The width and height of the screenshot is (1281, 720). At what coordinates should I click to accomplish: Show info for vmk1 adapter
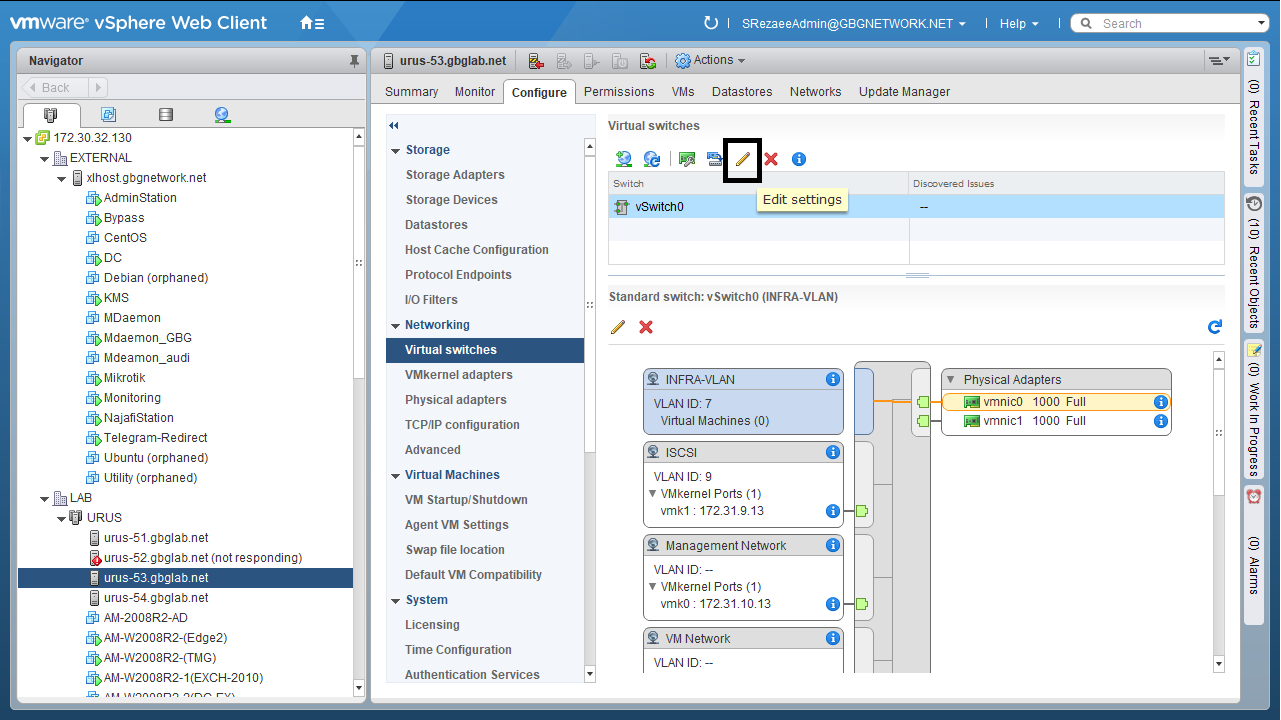pyautogui.click(x=832, y=511)
